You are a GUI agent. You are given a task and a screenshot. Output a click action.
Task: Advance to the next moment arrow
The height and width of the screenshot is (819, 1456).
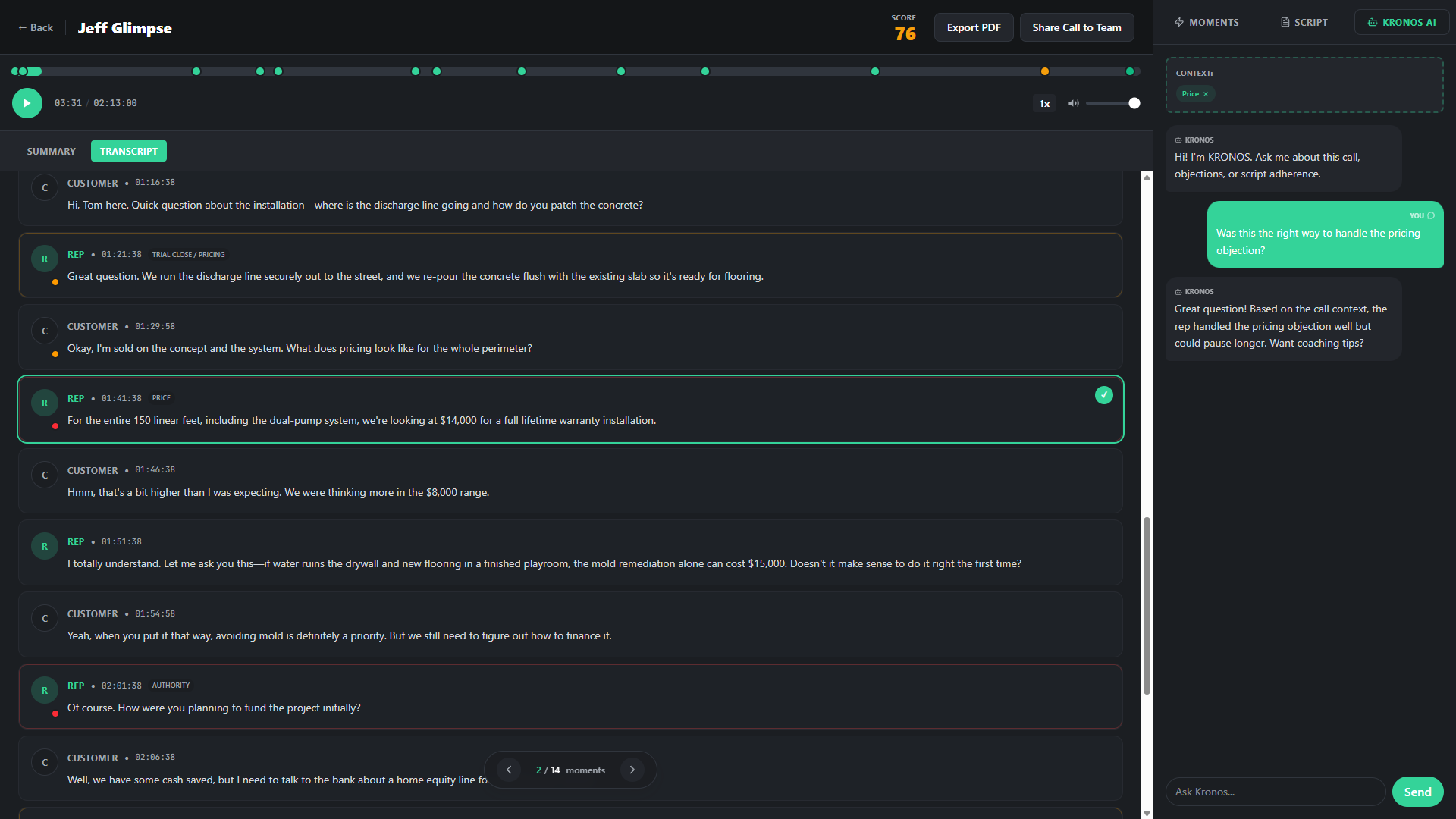[x=632, y=770]
